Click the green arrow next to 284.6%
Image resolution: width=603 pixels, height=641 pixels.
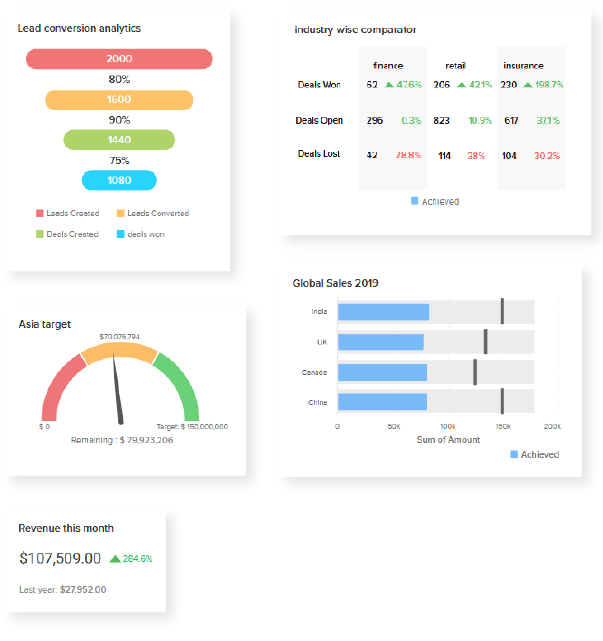pyautogui.click(x=115, y=559)
